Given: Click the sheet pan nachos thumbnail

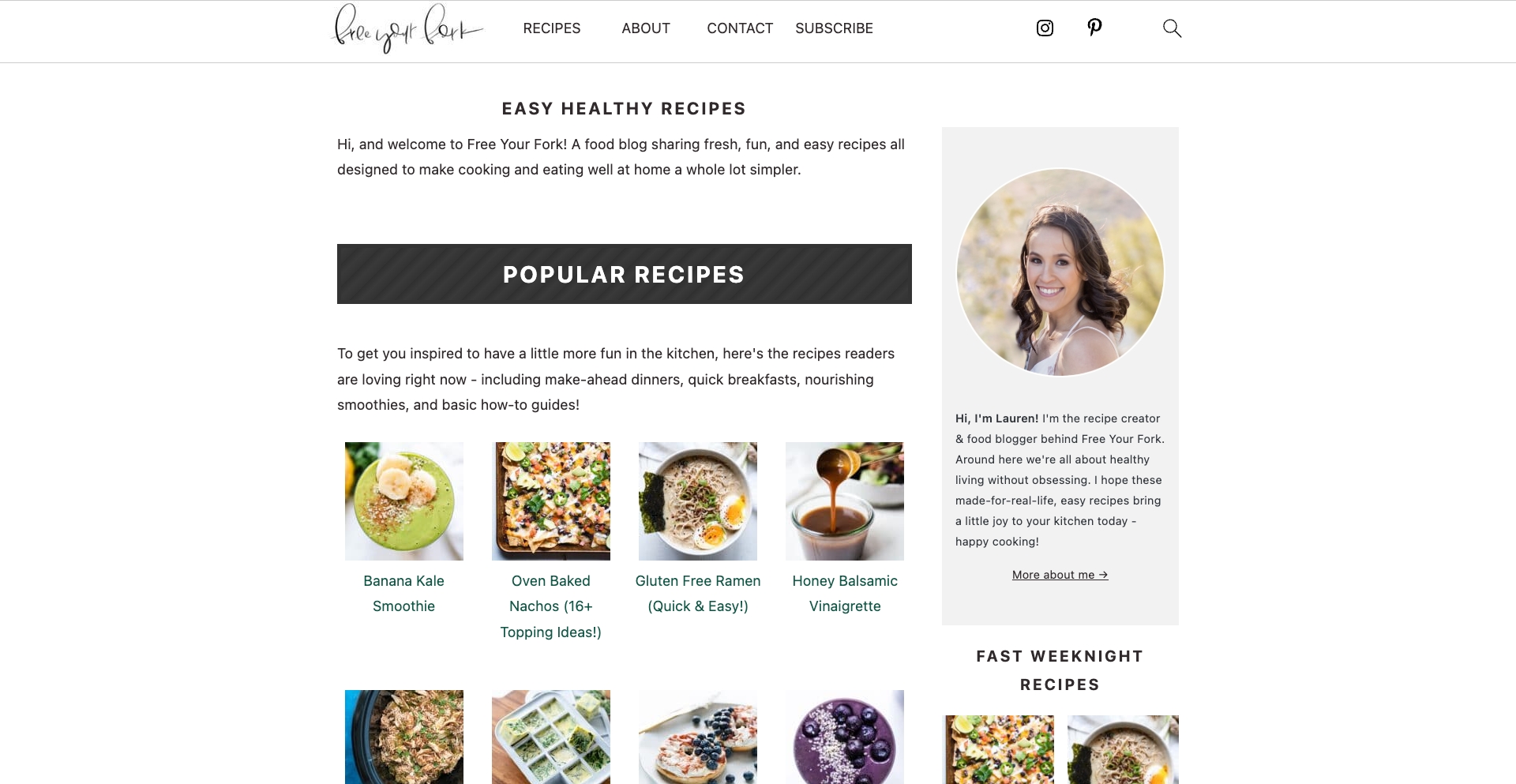Looking at the screenshot, I should (x=551, y=501).
